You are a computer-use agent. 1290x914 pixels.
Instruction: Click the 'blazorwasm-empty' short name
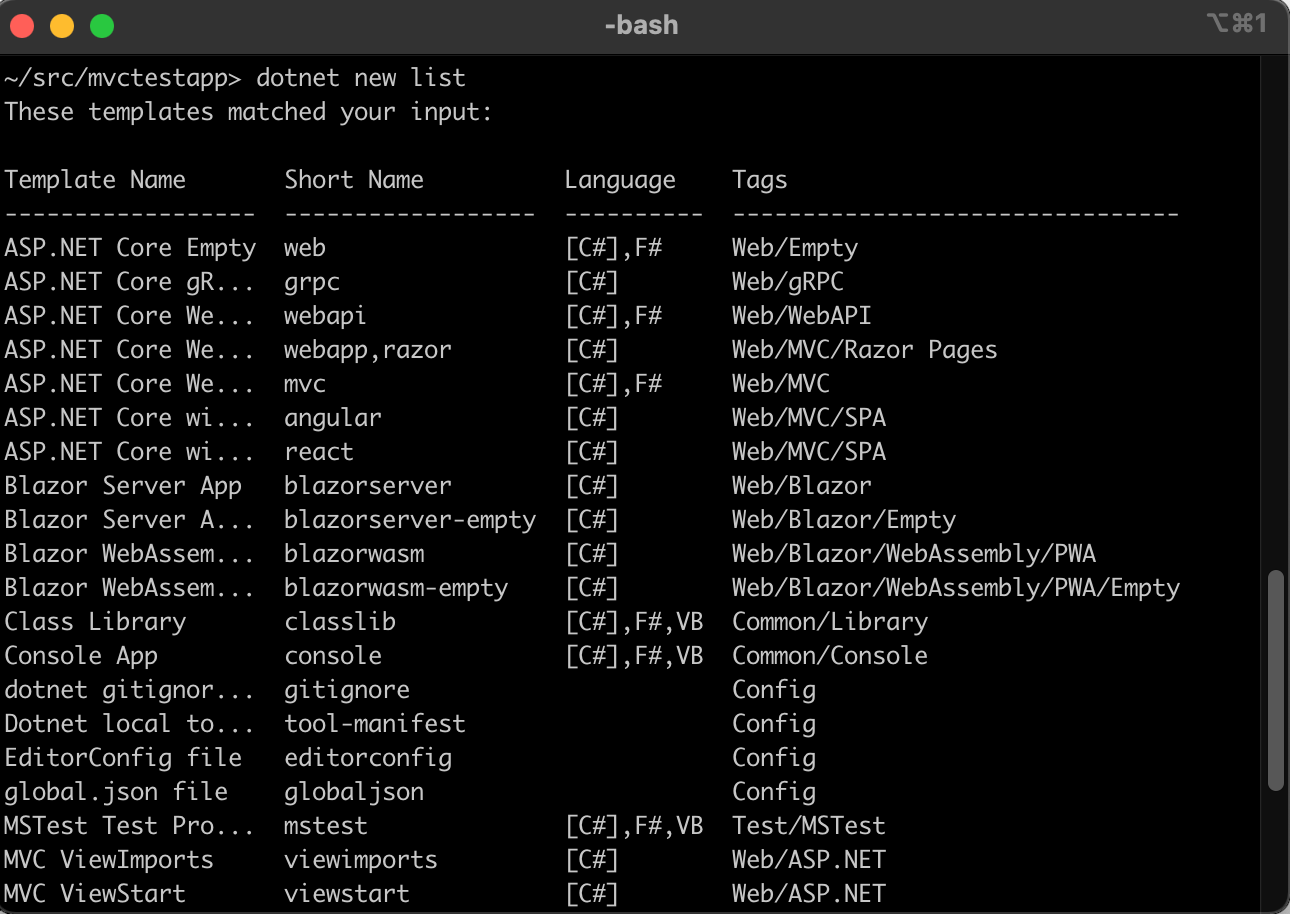pos(396,588)
